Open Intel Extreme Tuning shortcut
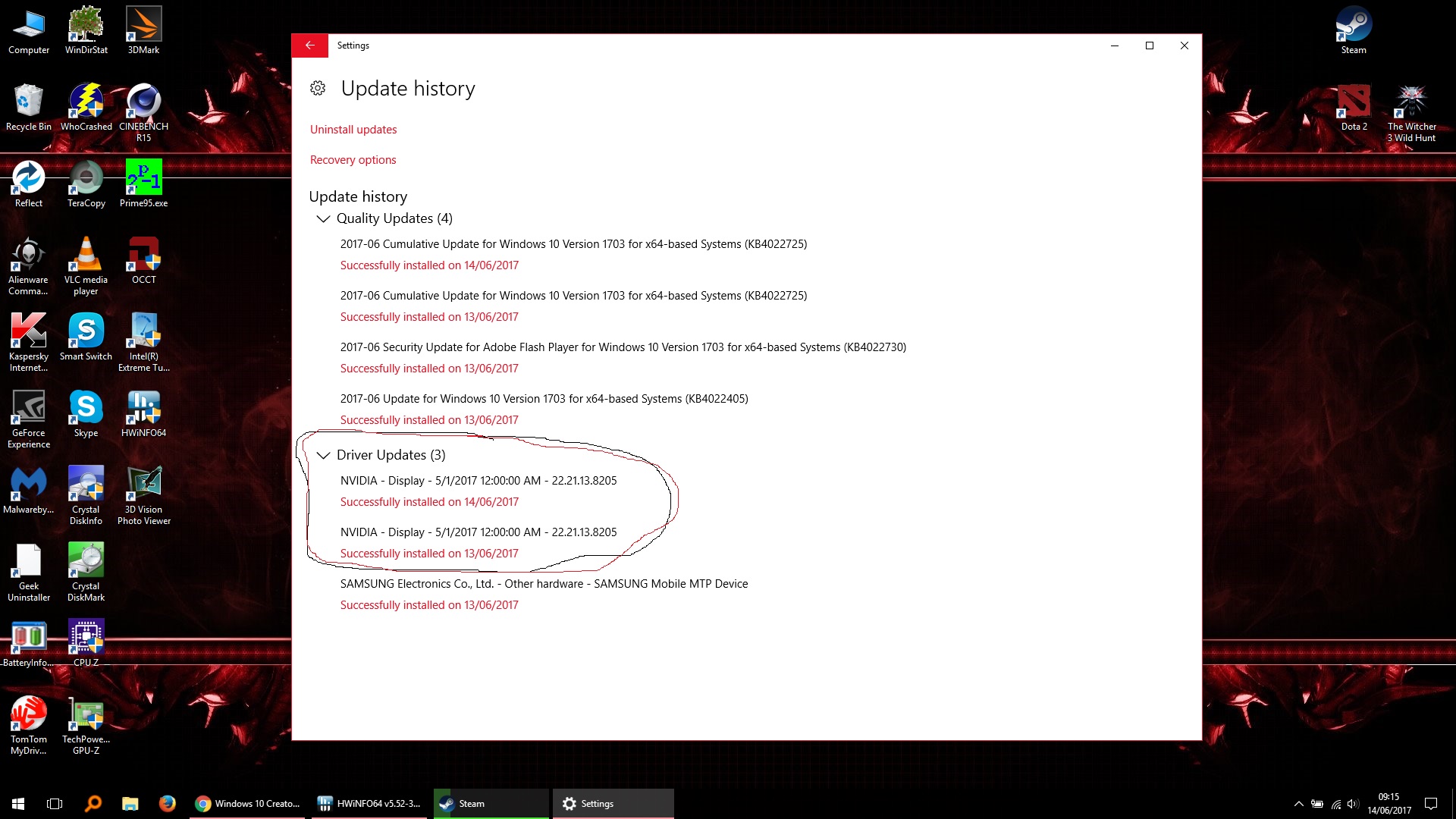Screen dimensions: 1456x819 click(x=143, y=344)
